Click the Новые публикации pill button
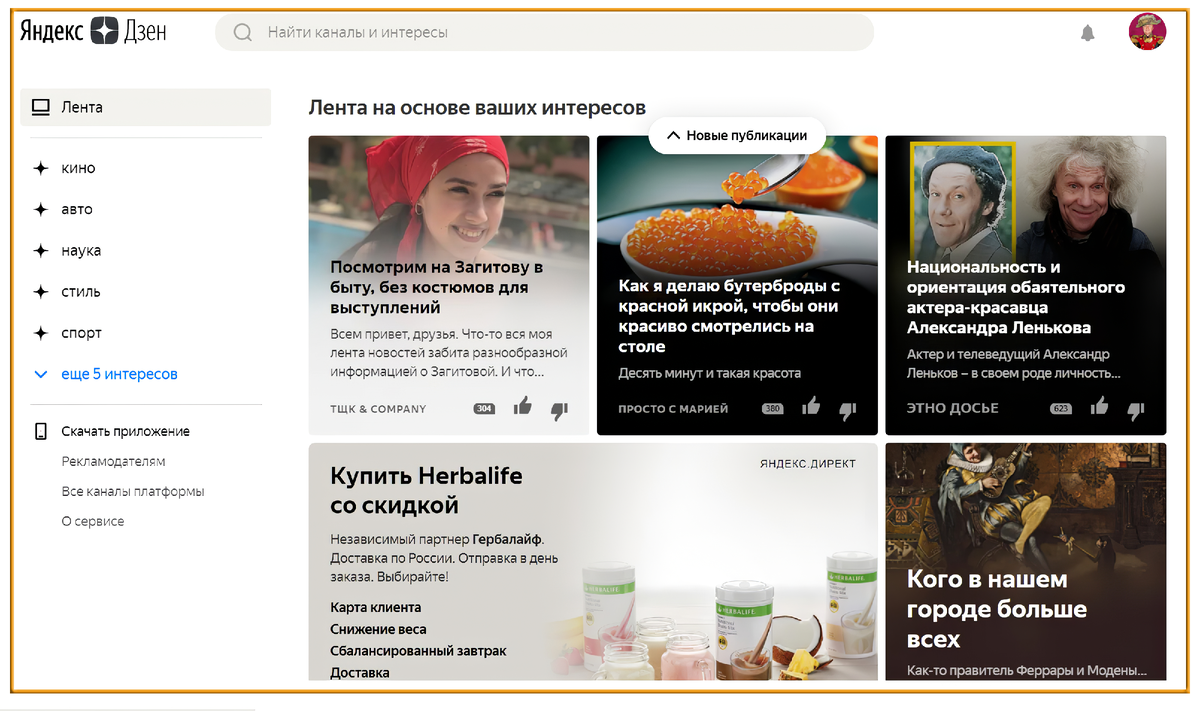1200x711 pixels. pos(737,135)
